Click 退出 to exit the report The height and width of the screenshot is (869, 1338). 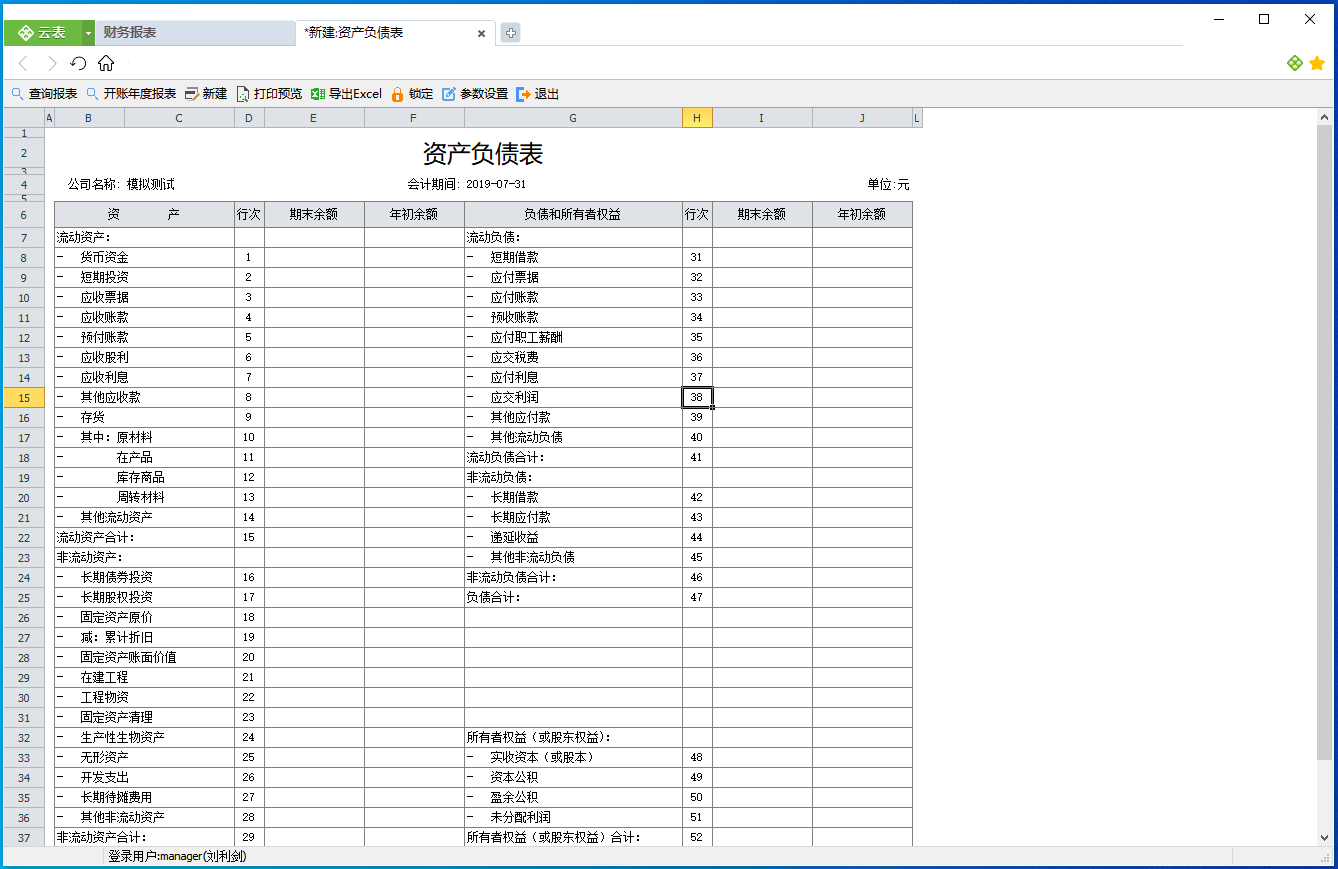tap(538, 94)
